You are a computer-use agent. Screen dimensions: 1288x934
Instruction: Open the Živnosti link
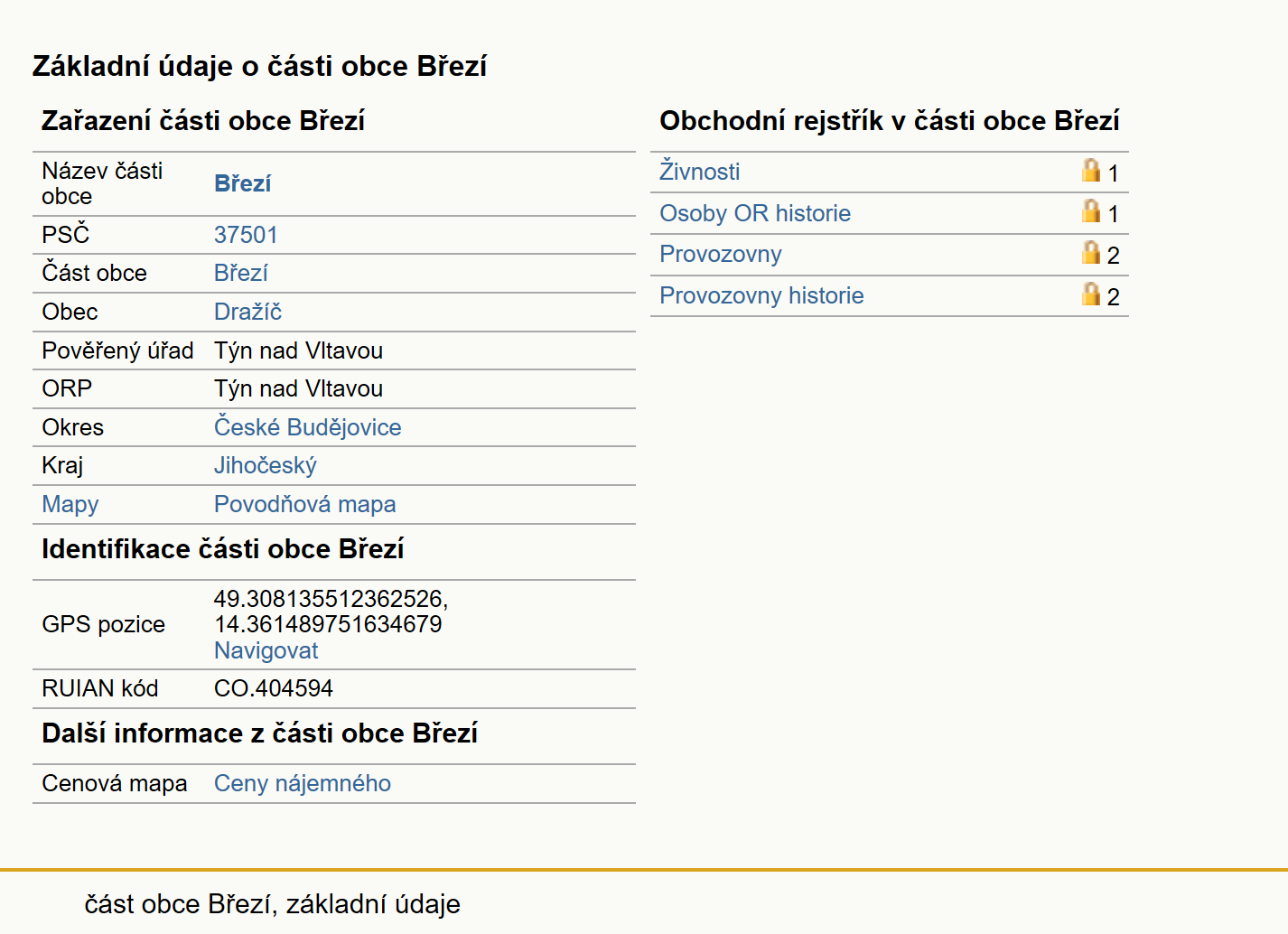(700, 172)
